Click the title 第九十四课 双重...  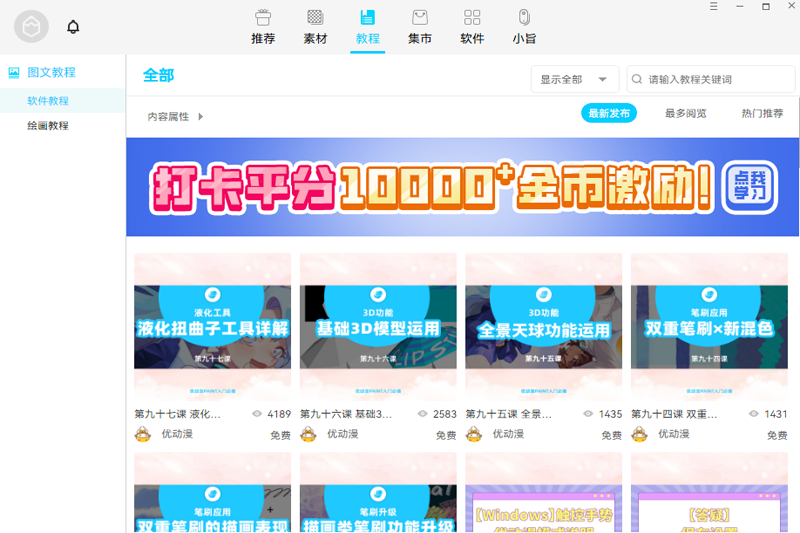click(674, 414)
